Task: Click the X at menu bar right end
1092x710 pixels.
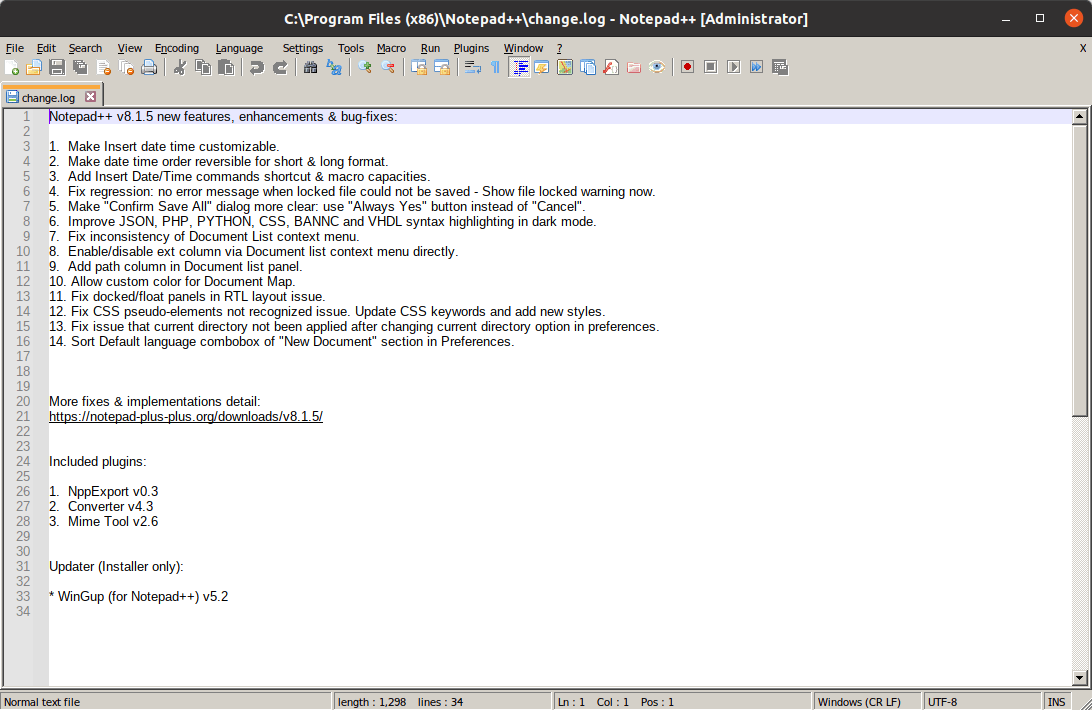Action: coord(1083,48)
